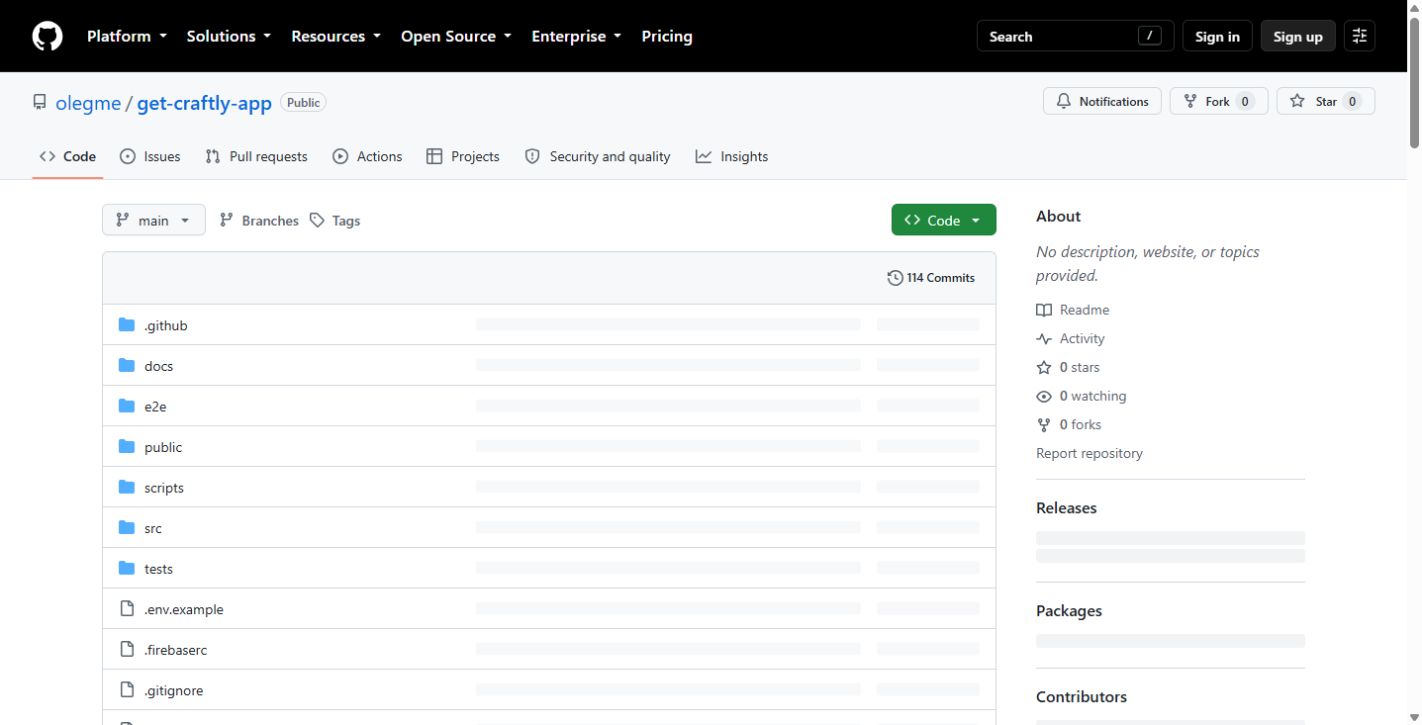Open appearance settings sliders icon
This screenshot has height=725, width=1422.
1359,36
